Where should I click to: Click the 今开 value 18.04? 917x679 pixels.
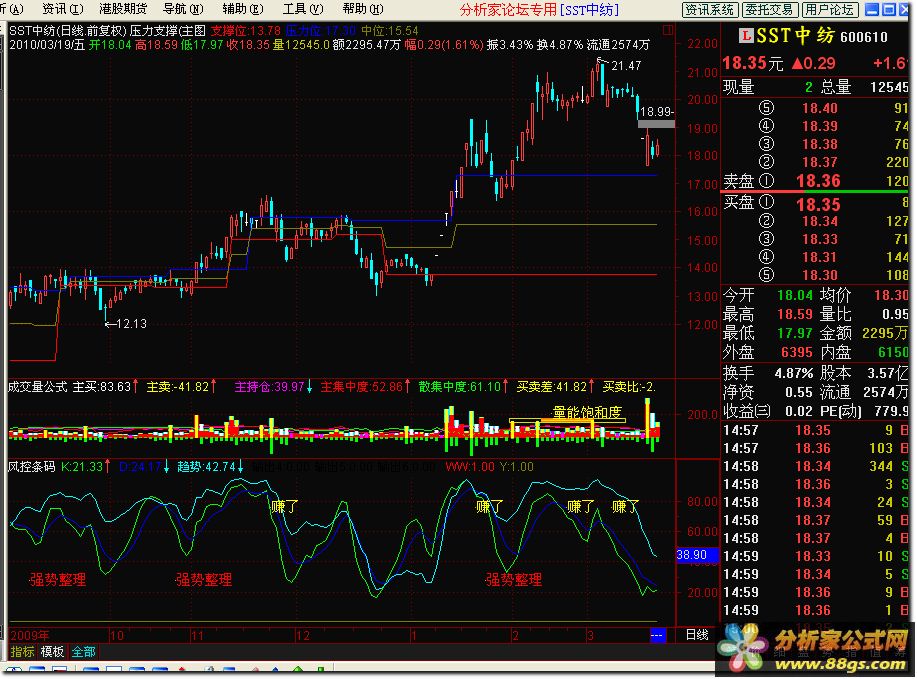tap(795, 295)
